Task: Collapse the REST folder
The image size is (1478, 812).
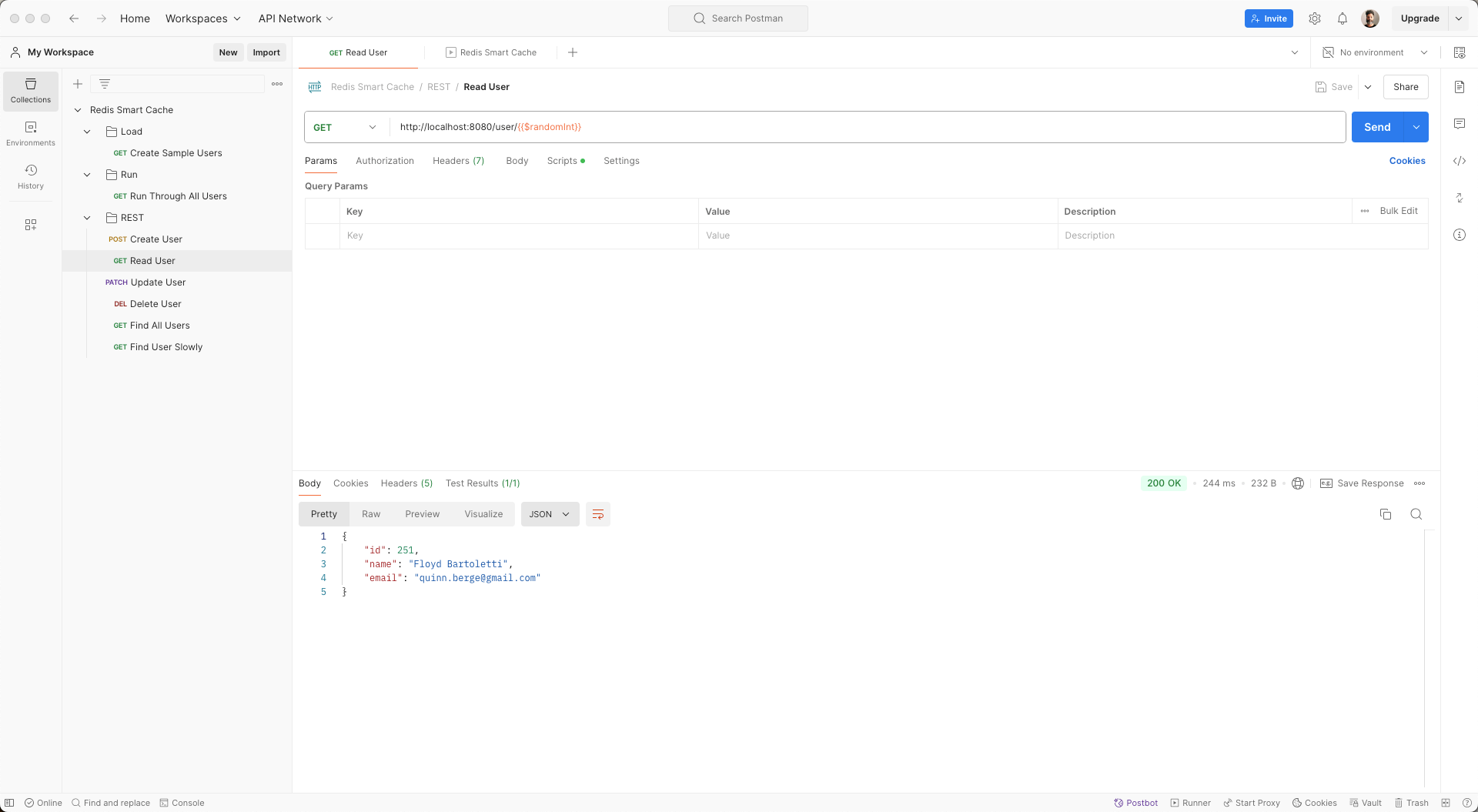Action: pos(87,218)
